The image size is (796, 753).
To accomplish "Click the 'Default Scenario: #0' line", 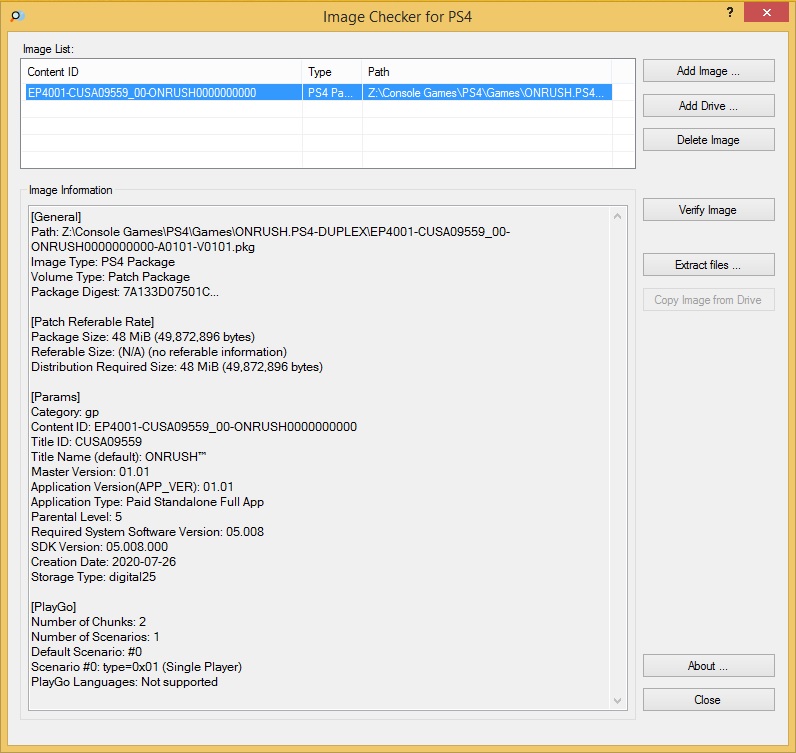I will (x=86, y=651).
